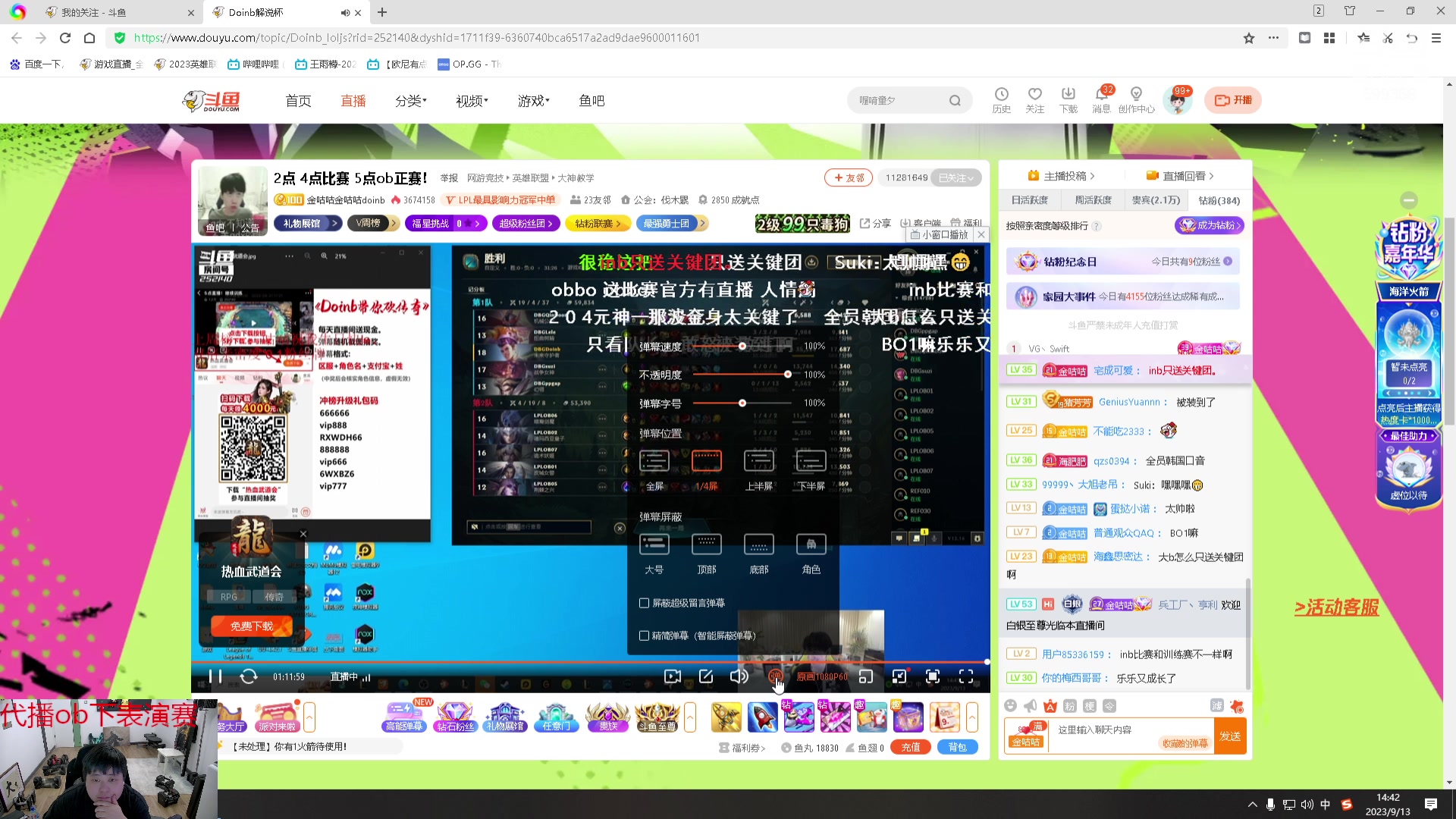
Task: Expand gift list arrow next to calendar gift
Action: (972, 717)
